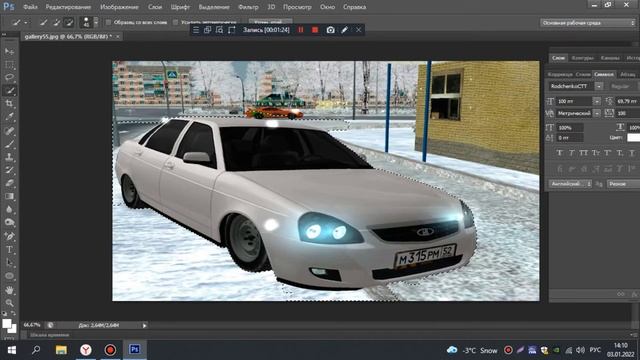Open the Изображение menu

point(119,7)
